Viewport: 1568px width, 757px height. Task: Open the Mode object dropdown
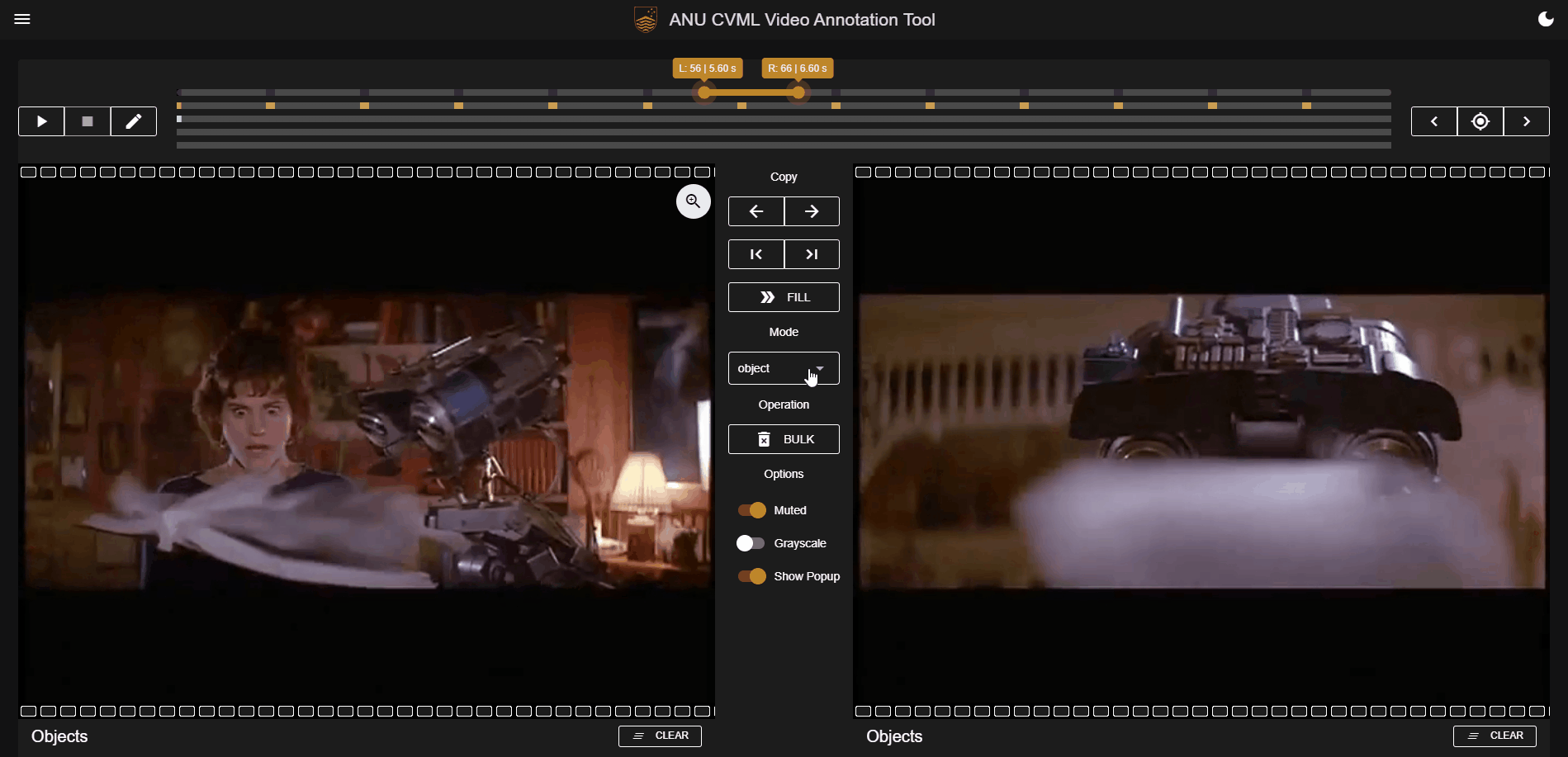pos(784,368)
